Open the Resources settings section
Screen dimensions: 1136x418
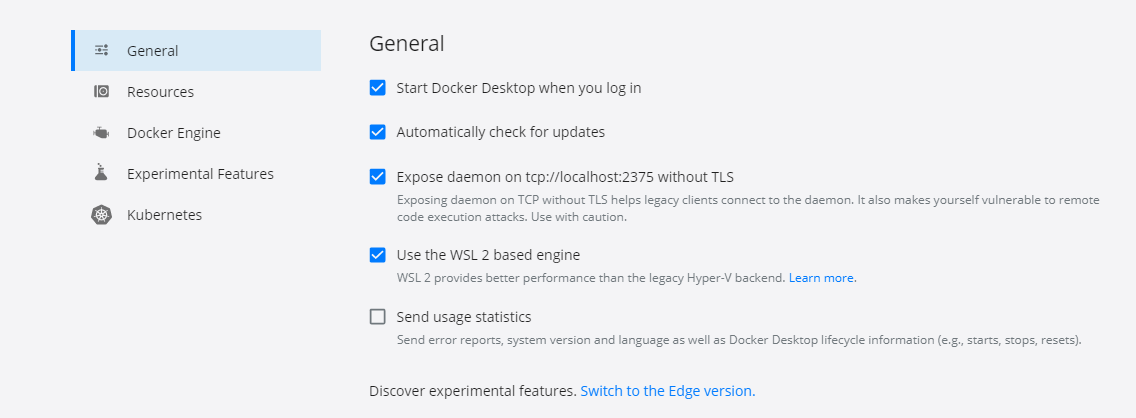point(196,92)
